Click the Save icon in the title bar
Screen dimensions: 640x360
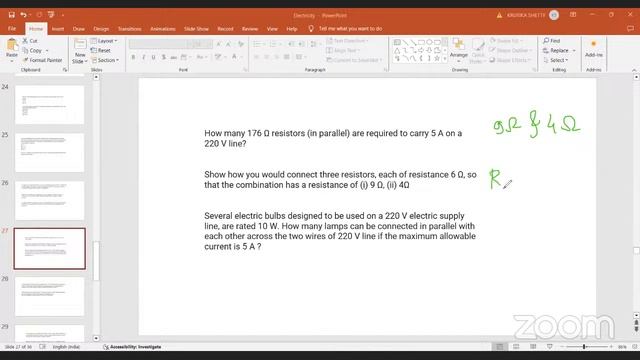[11, 15]
